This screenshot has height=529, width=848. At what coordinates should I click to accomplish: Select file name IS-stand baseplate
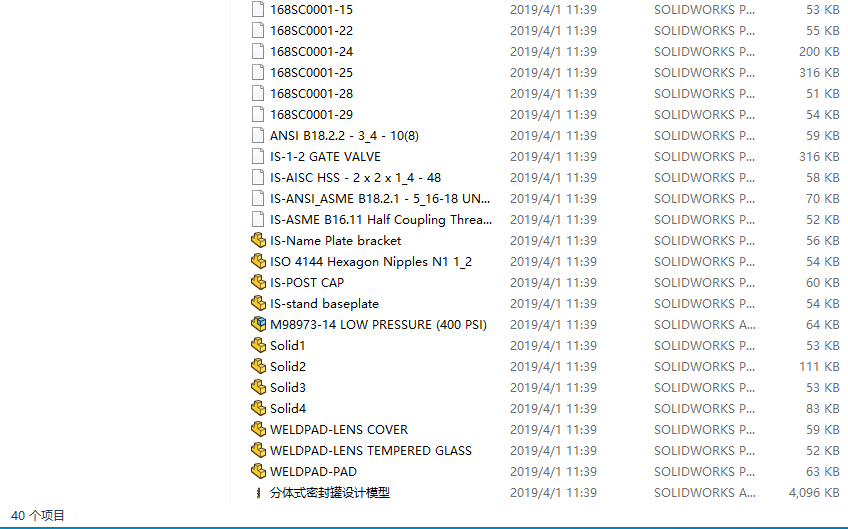pyautogui.click(x=324, y=303)
